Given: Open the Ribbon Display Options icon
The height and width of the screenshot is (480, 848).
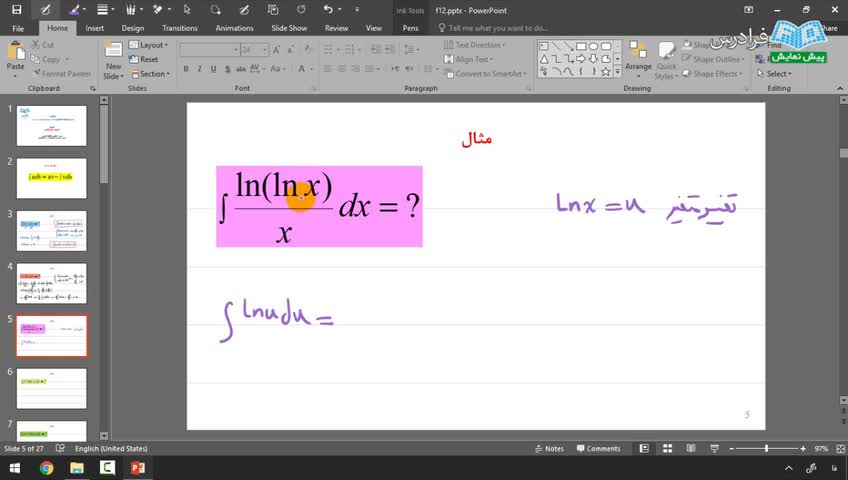Looking at the screenshot, I should coord(748,10).
